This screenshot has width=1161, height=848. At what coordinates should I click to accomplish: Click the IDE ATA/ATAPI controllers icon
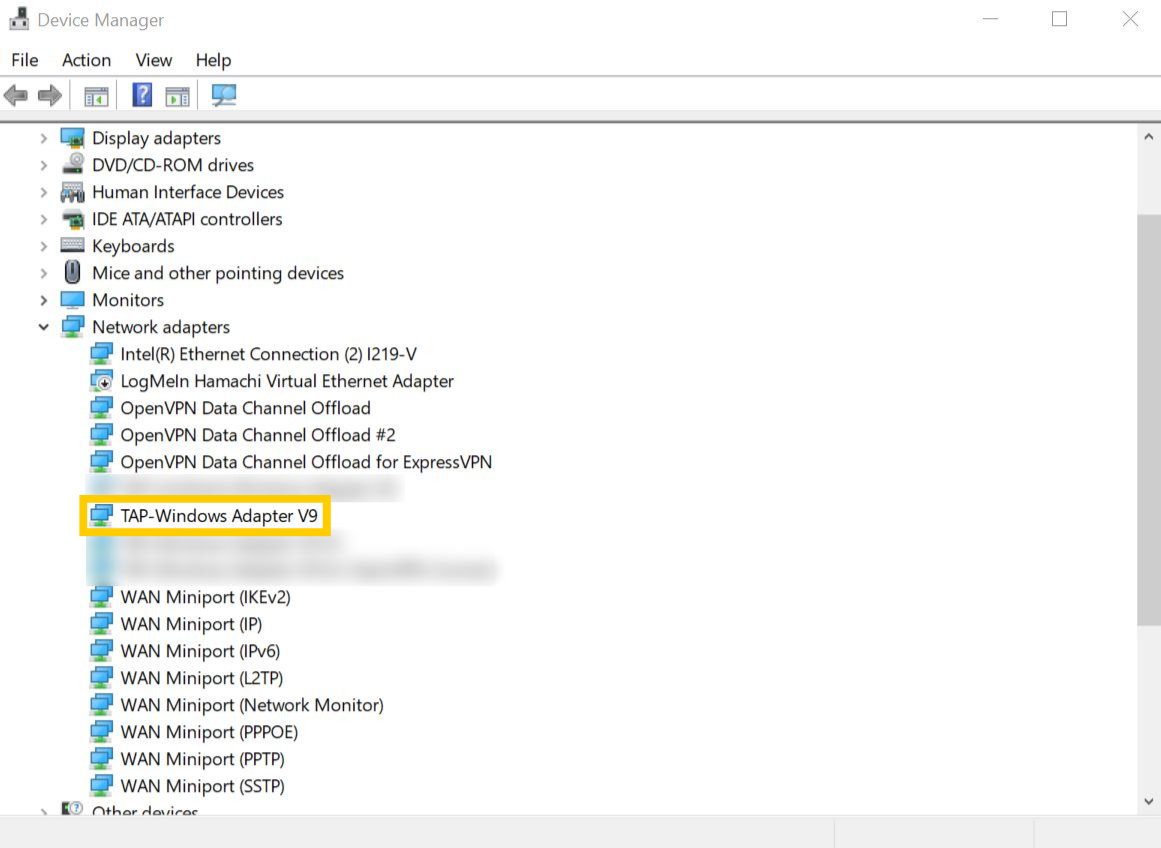coord(73,218)
